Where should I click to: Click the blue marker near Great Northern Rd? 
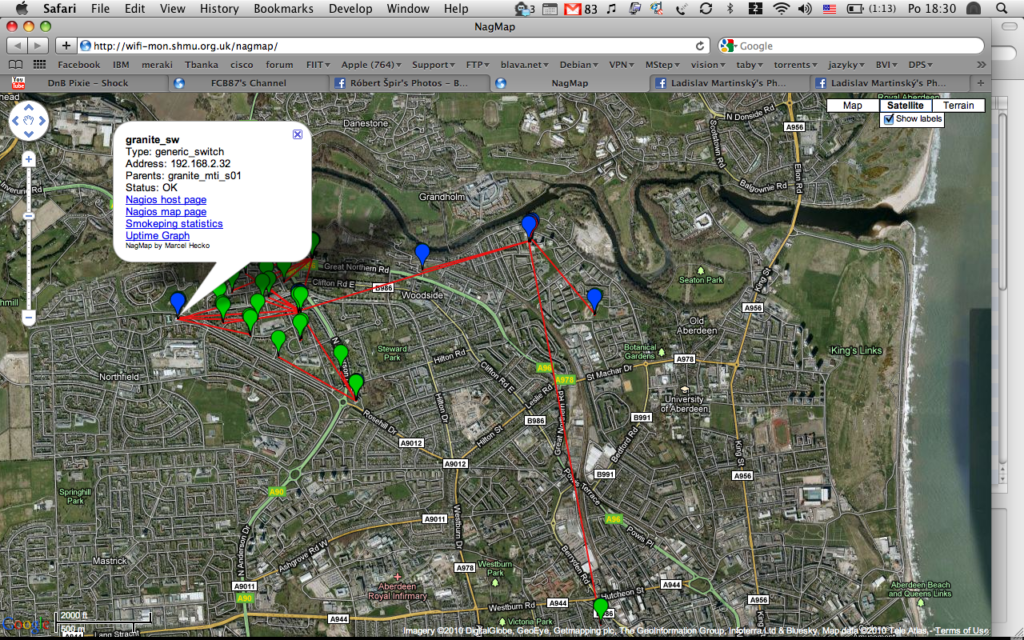click(423, 255)
